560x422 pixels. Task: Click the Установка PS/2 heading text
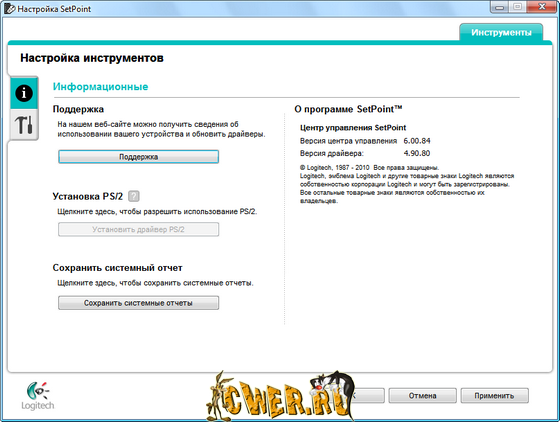[x=88, y=196]
